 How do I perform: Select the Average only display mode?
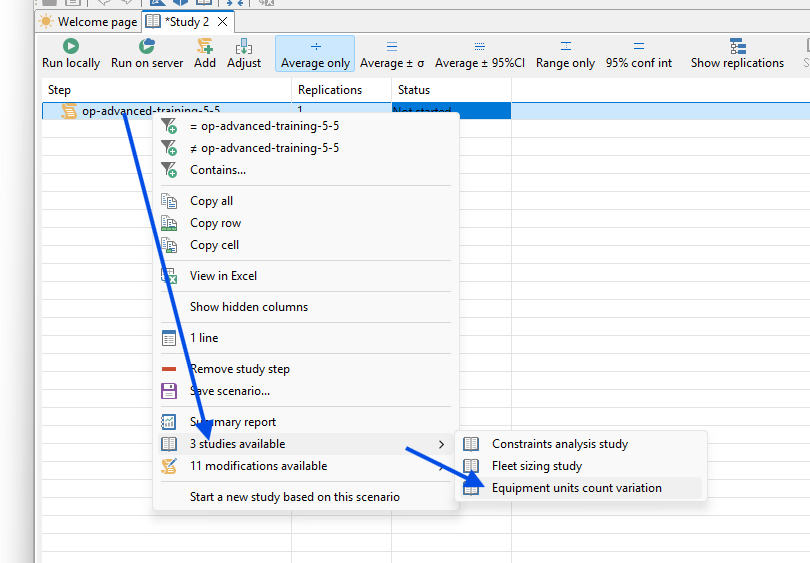point(315,54)
